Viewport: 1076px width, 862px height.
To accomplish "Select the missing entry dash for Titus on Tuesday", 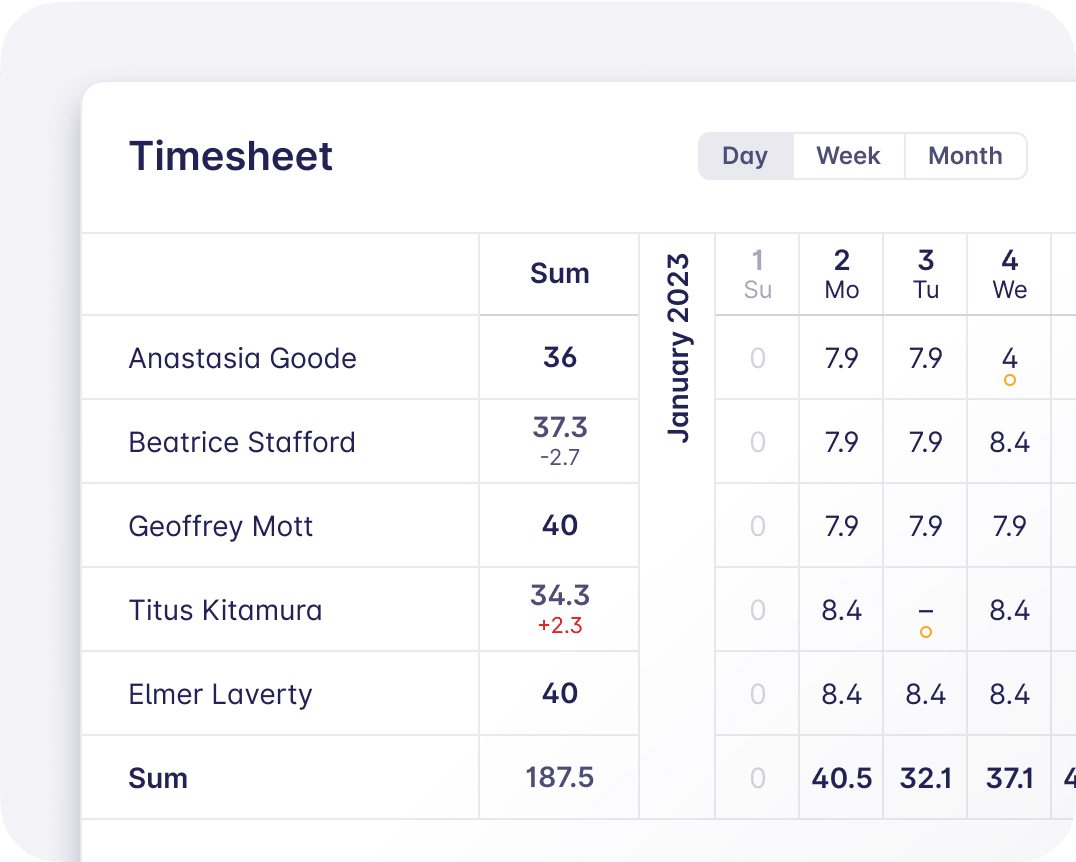I will coord(925,610).
